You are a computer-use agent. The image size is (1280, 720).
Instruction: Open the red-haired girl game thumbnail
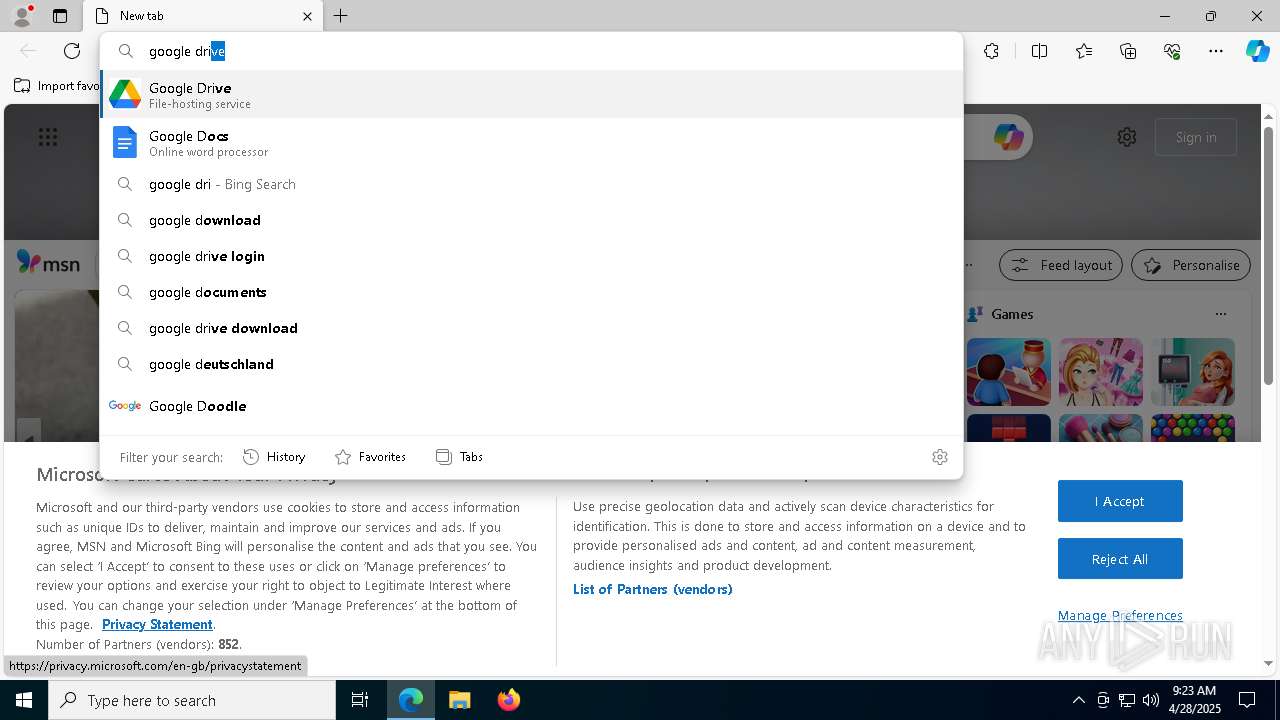click(x=1193, y=372)
